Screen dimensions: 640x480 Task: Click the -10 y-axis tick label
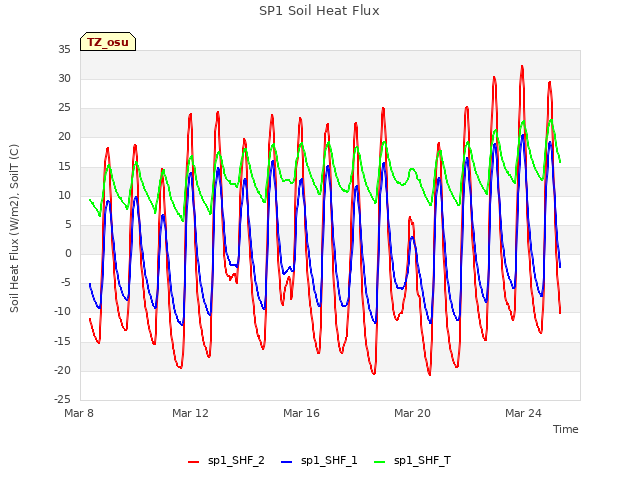(x=63, y=311)
